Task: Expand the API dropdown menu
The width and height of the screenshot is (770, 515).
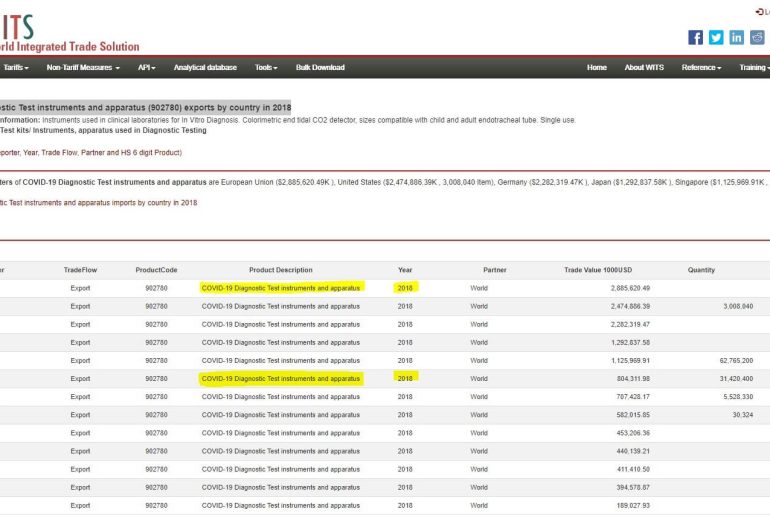Action: pos(147,68)
